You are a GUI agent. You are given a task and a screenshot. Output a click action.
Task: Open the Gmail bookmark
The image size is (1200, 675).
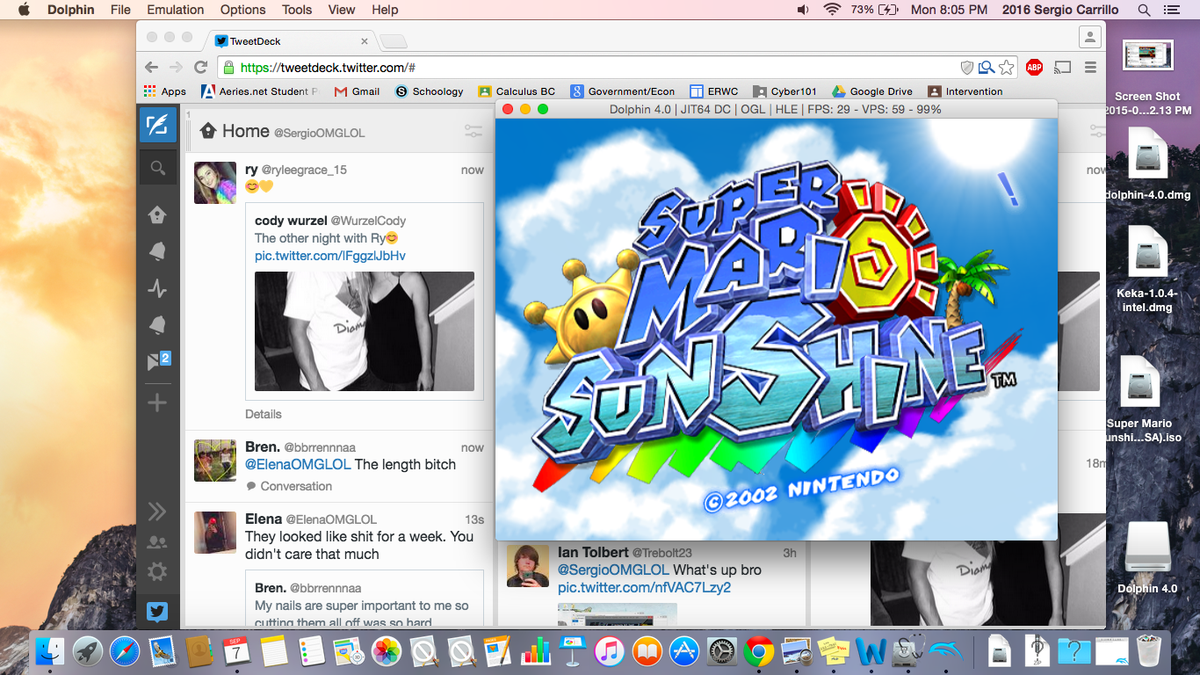tap(357, 91)
